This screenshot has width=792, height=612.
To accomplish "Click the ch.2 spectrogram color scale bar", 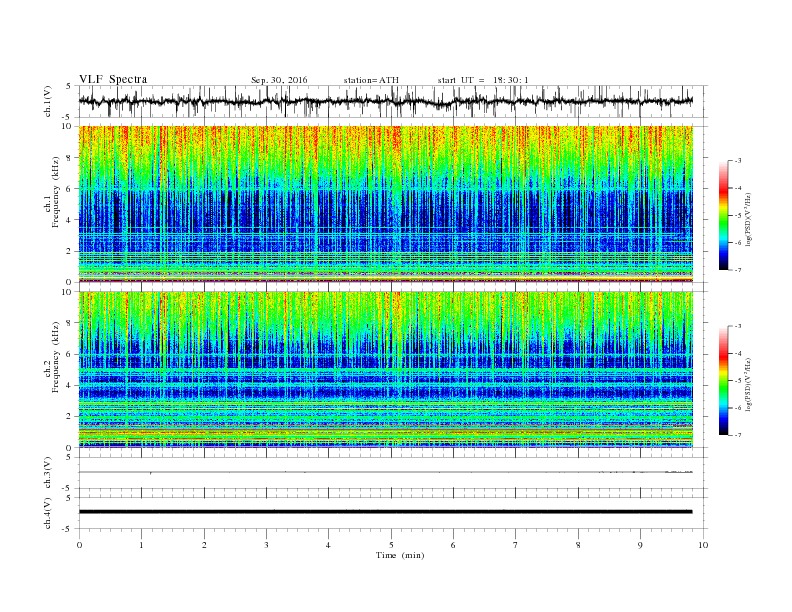I will coord(724,381).
